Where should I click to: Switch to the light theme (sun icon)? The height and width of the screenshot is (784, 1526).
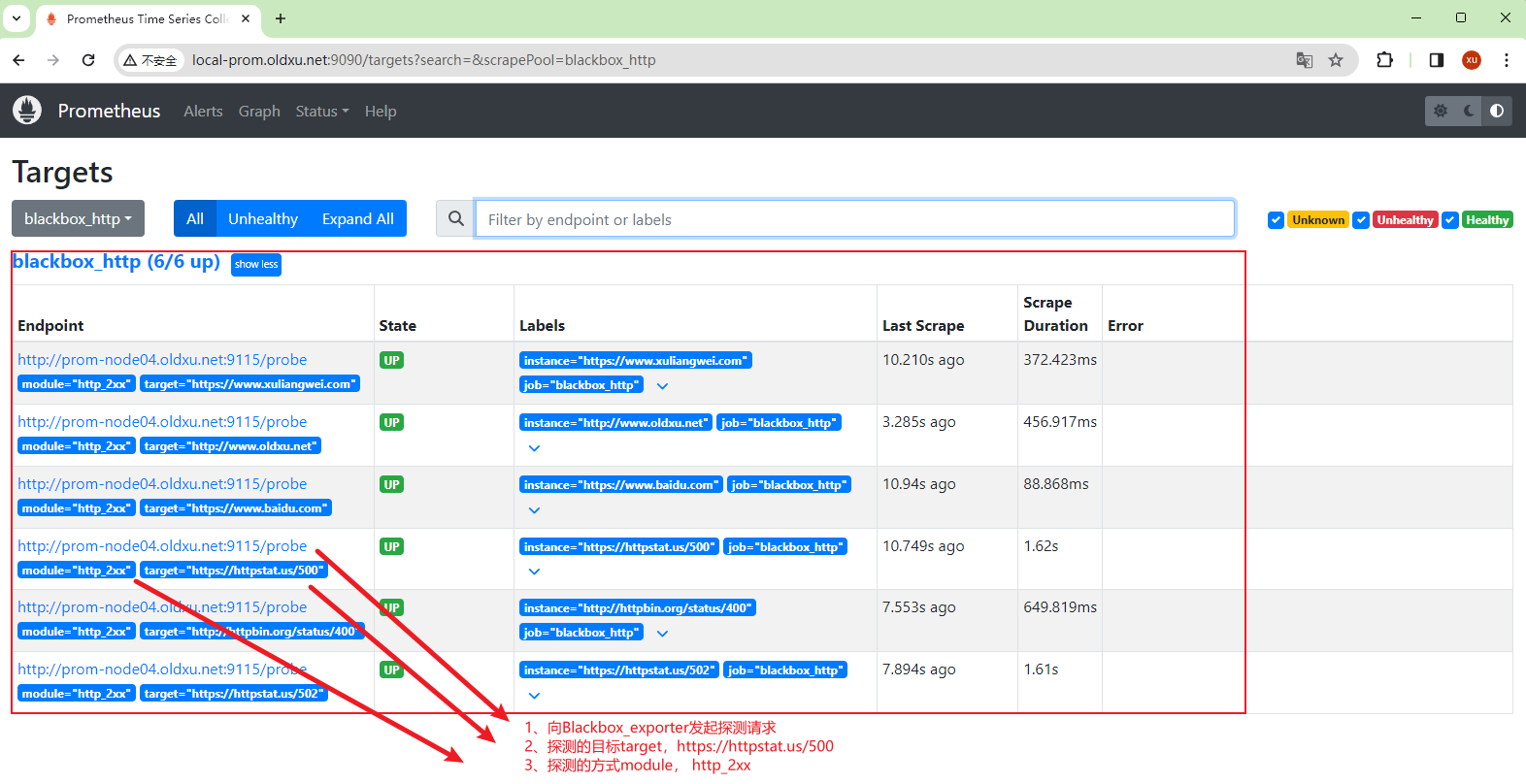[1441, 111]
